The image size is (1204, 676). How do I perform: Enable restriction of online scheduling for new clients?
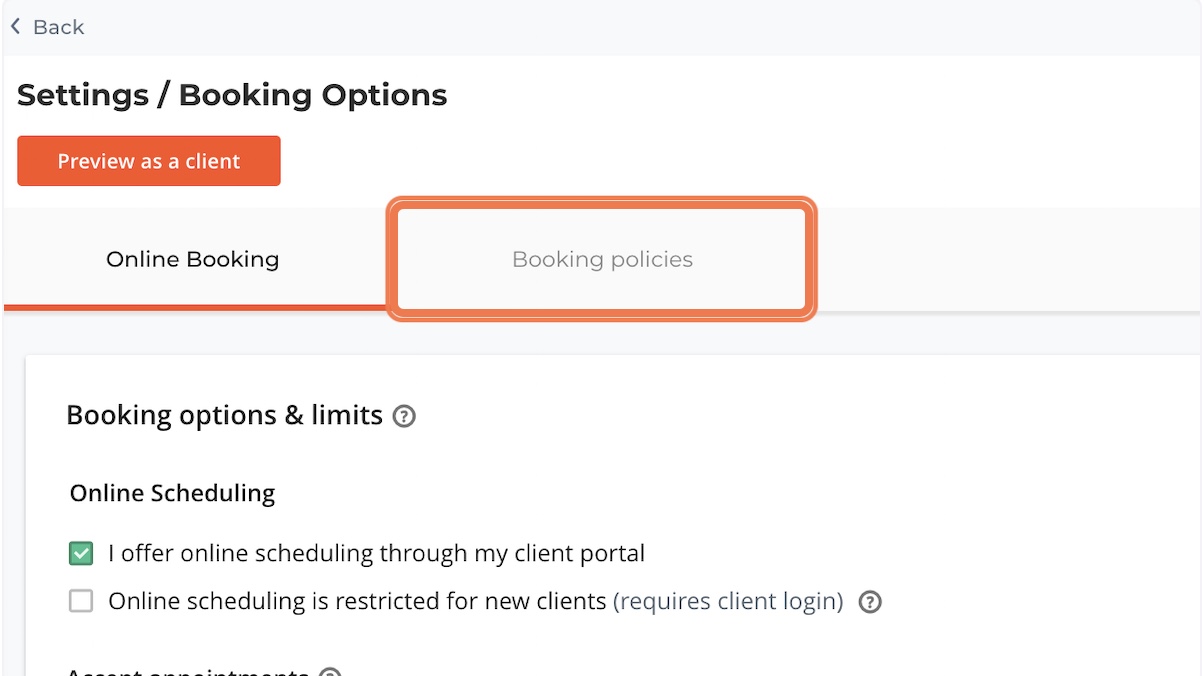(x=80, y=601)
